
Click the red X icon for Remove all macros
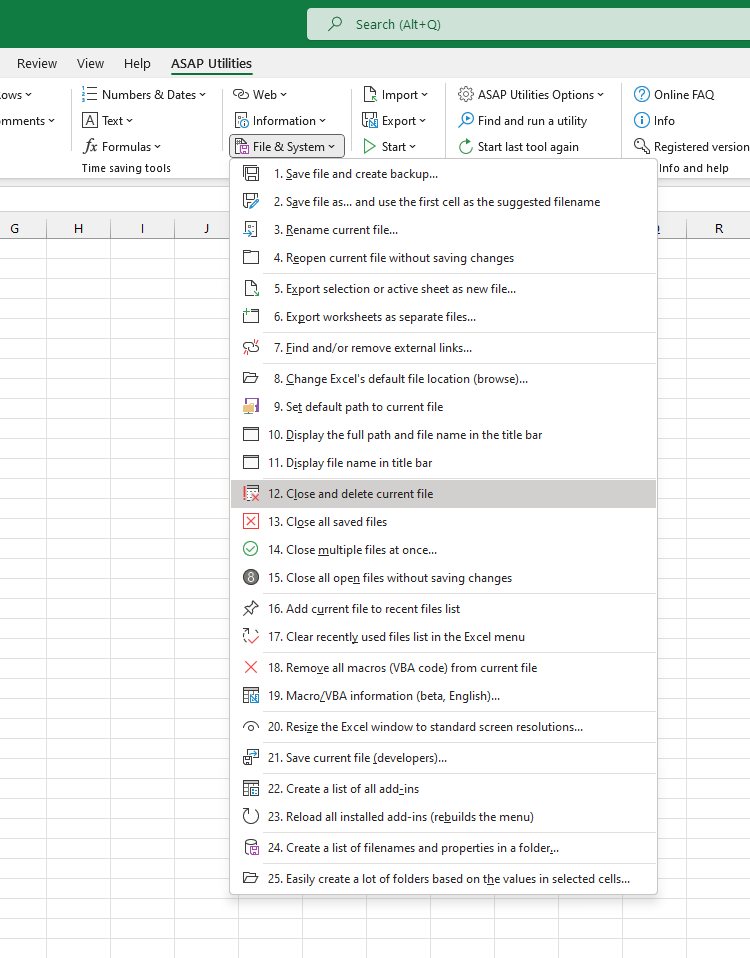(x=250, y=668)
